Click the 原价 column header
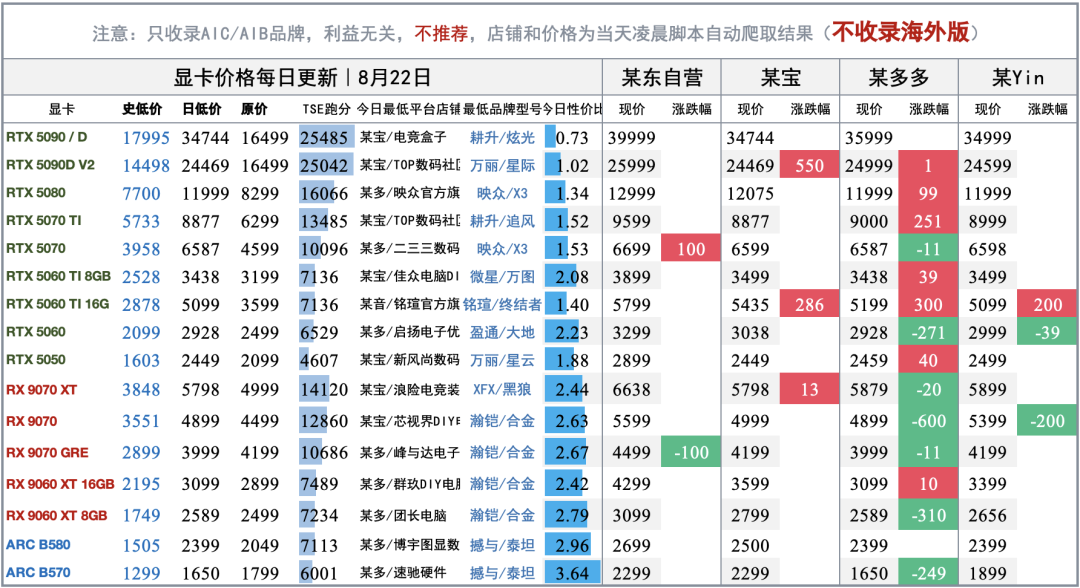The image size is (1080, 588). (x=254, y=109)
